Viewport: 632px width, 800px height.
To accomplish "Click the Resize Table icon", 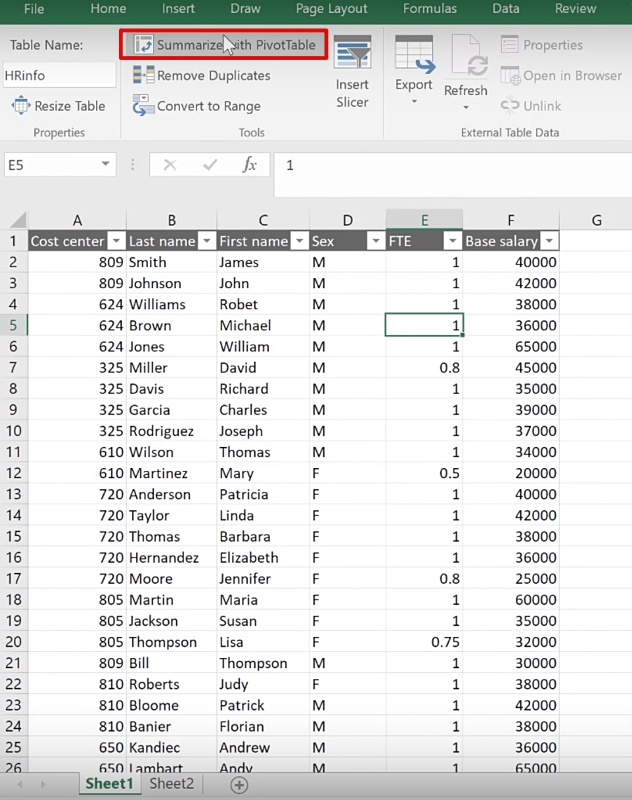I will (20, 106).
